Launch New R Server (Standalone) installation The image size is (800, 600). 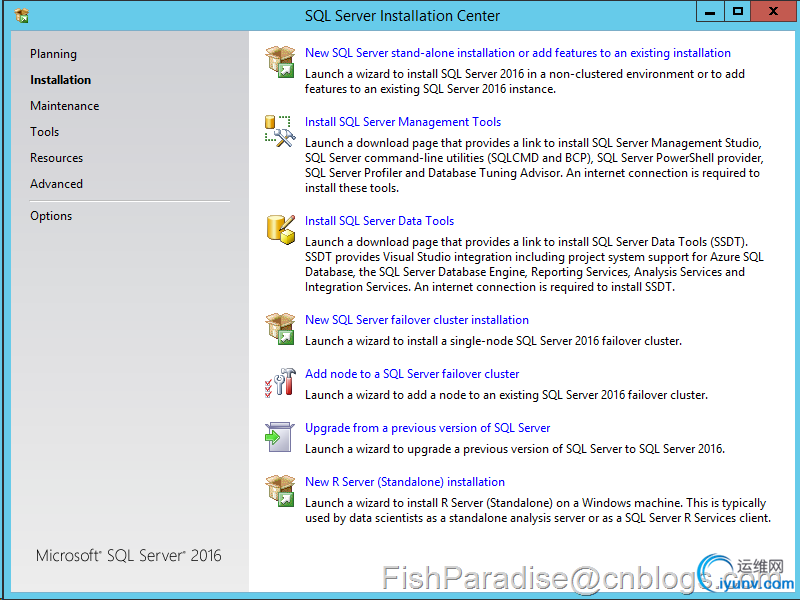405,482
